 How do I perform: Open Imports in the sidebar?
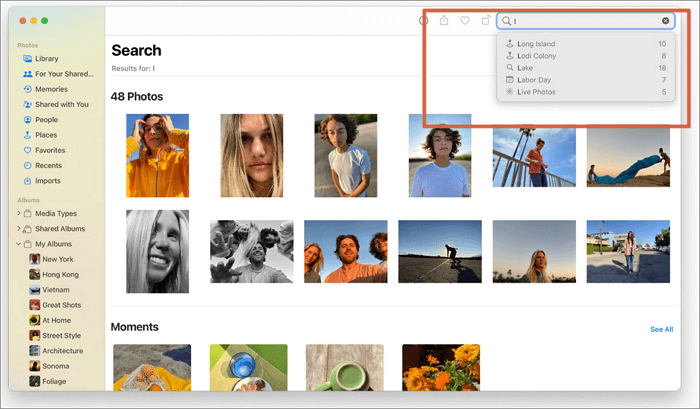tap(48, 180)
